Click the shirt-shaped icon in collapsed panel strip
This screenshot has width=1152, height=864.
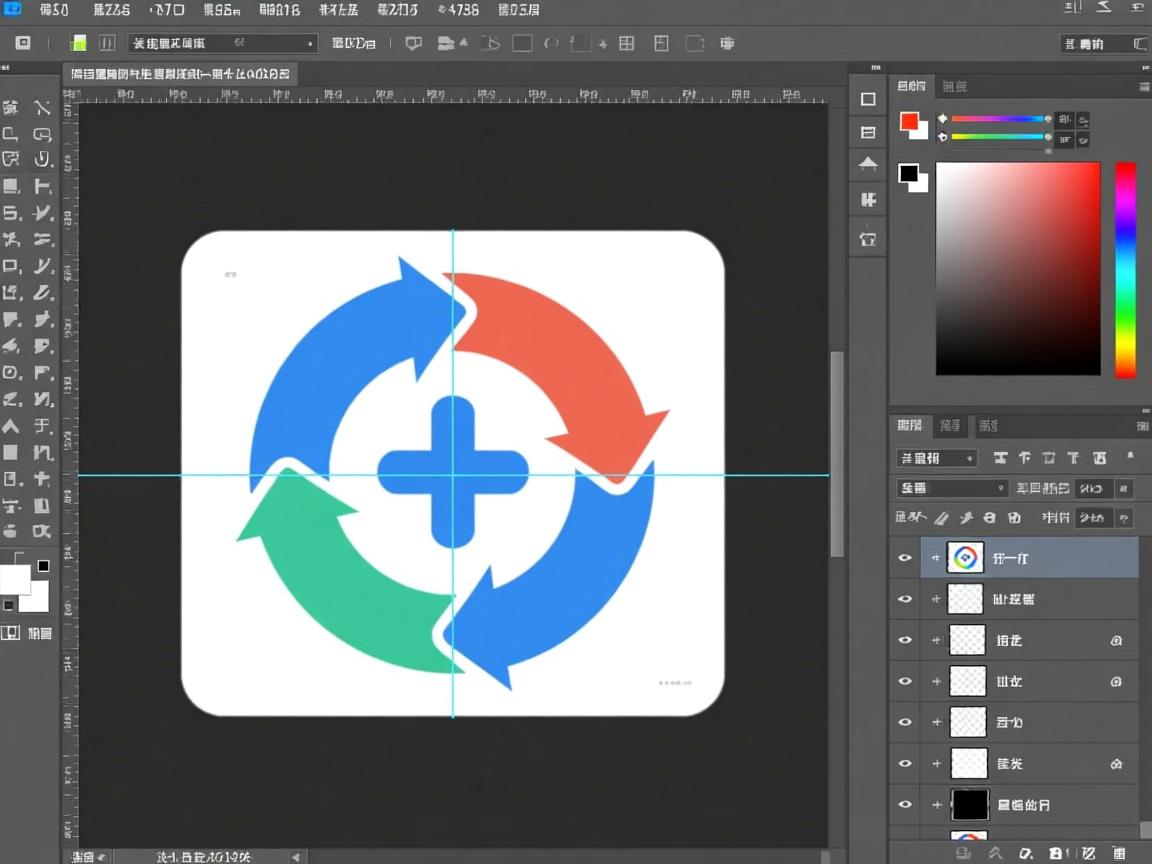click(x=868, y=238)
